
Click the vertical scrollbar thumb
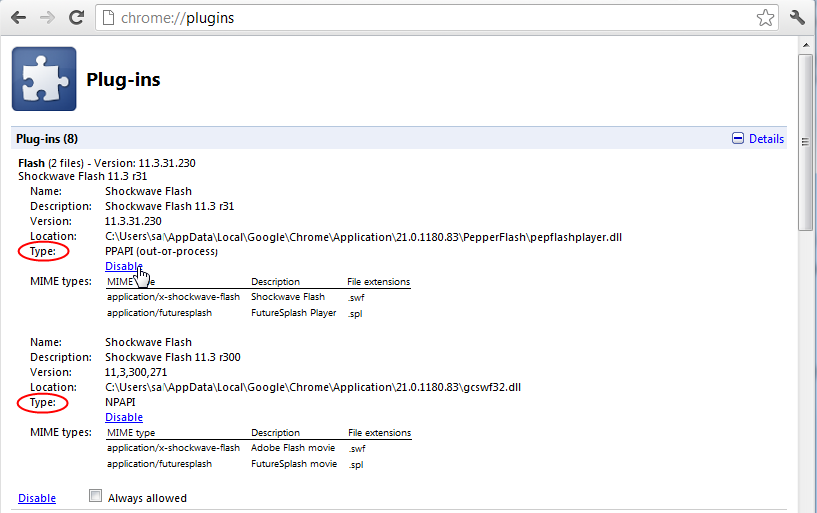pos(806,142)
